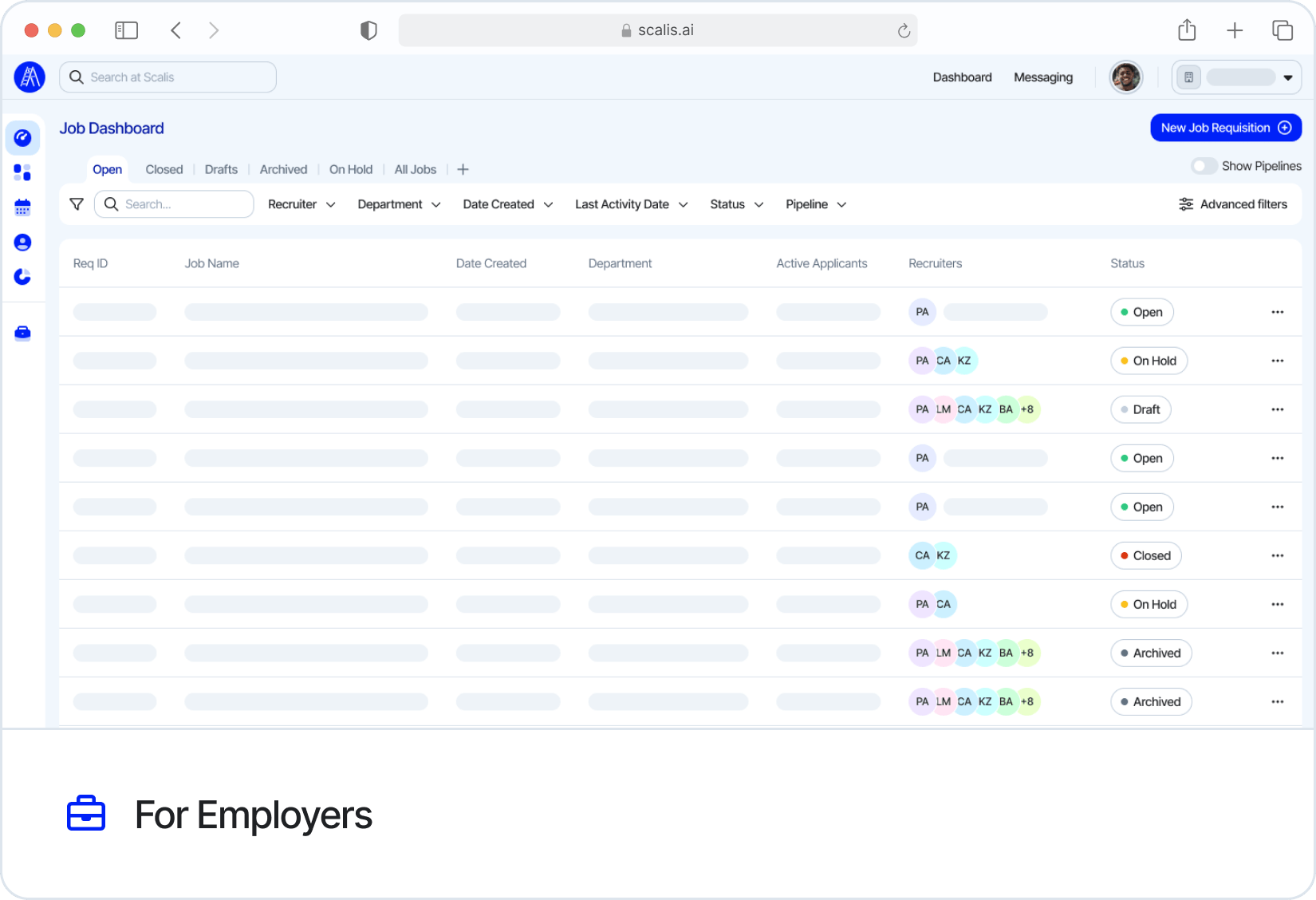Open the Calendar icon in the sidebar
The image size is (1316, 900).
pos(22,207)
